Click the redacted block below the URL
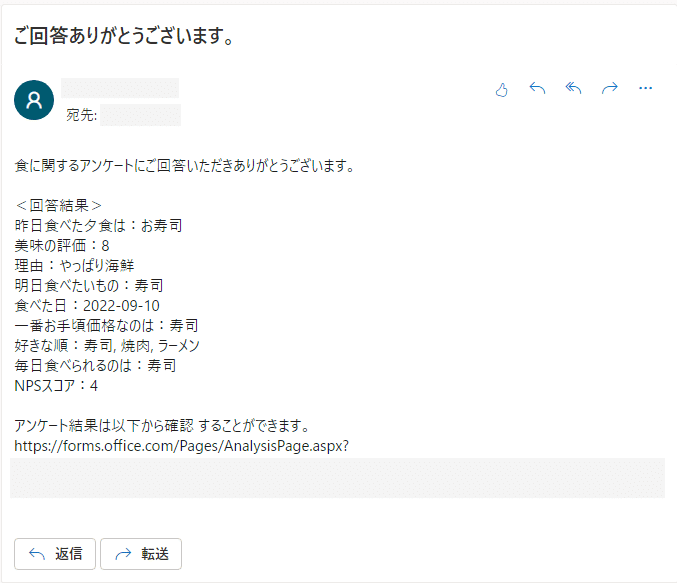Viewport: 677px width, 583px height. (337, 478)
